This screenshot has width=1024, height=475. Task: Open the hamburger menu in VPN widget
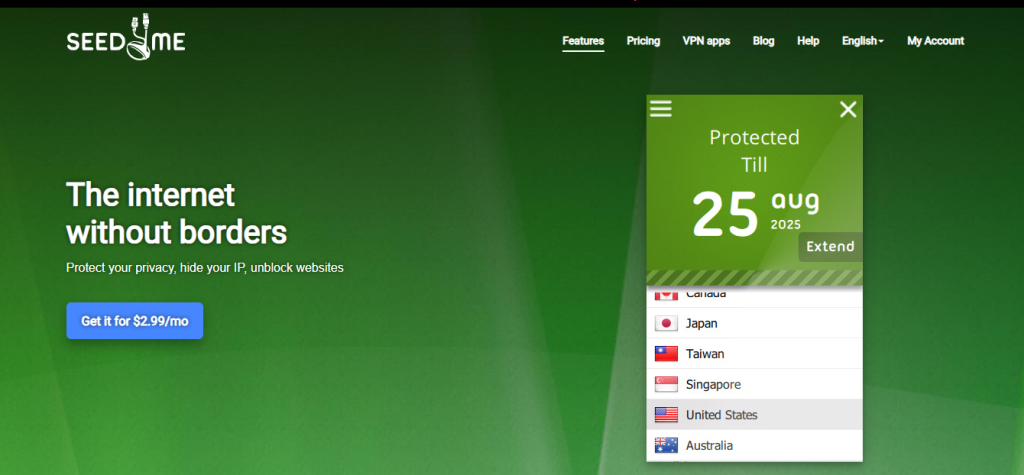pos(660,109)
